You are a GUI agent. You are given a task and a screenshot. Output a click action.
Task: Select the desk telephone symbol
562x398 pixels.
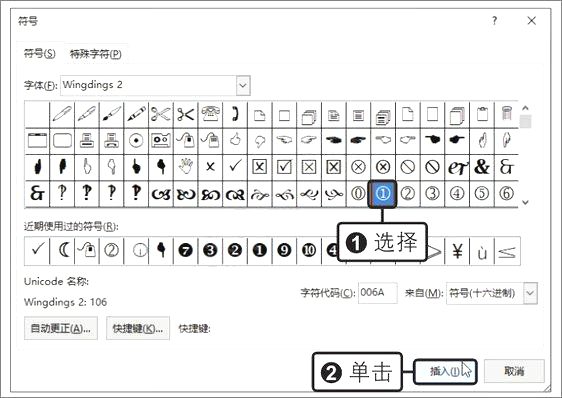point(210,114)
